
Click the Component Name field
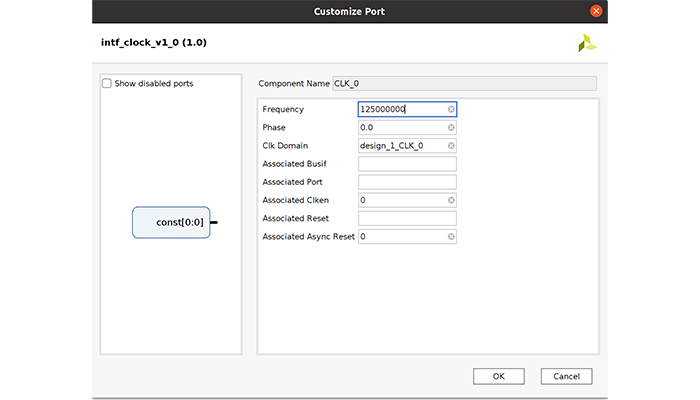pyautogui.click(x=464, y=83)
